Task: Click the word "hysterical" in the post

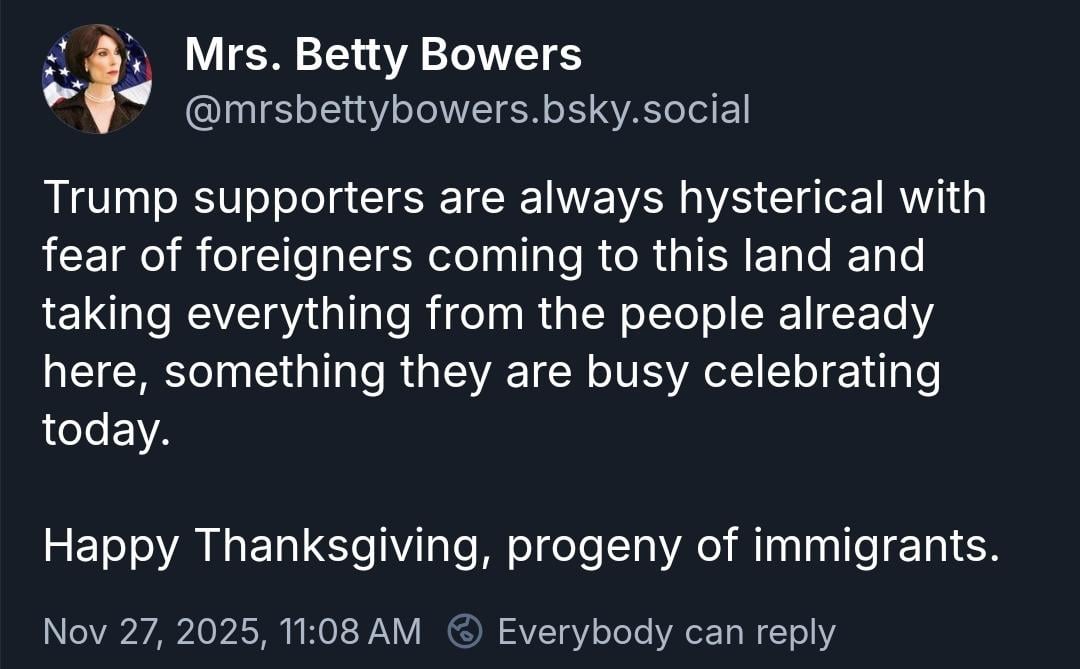Action: (x=782, y=198)
